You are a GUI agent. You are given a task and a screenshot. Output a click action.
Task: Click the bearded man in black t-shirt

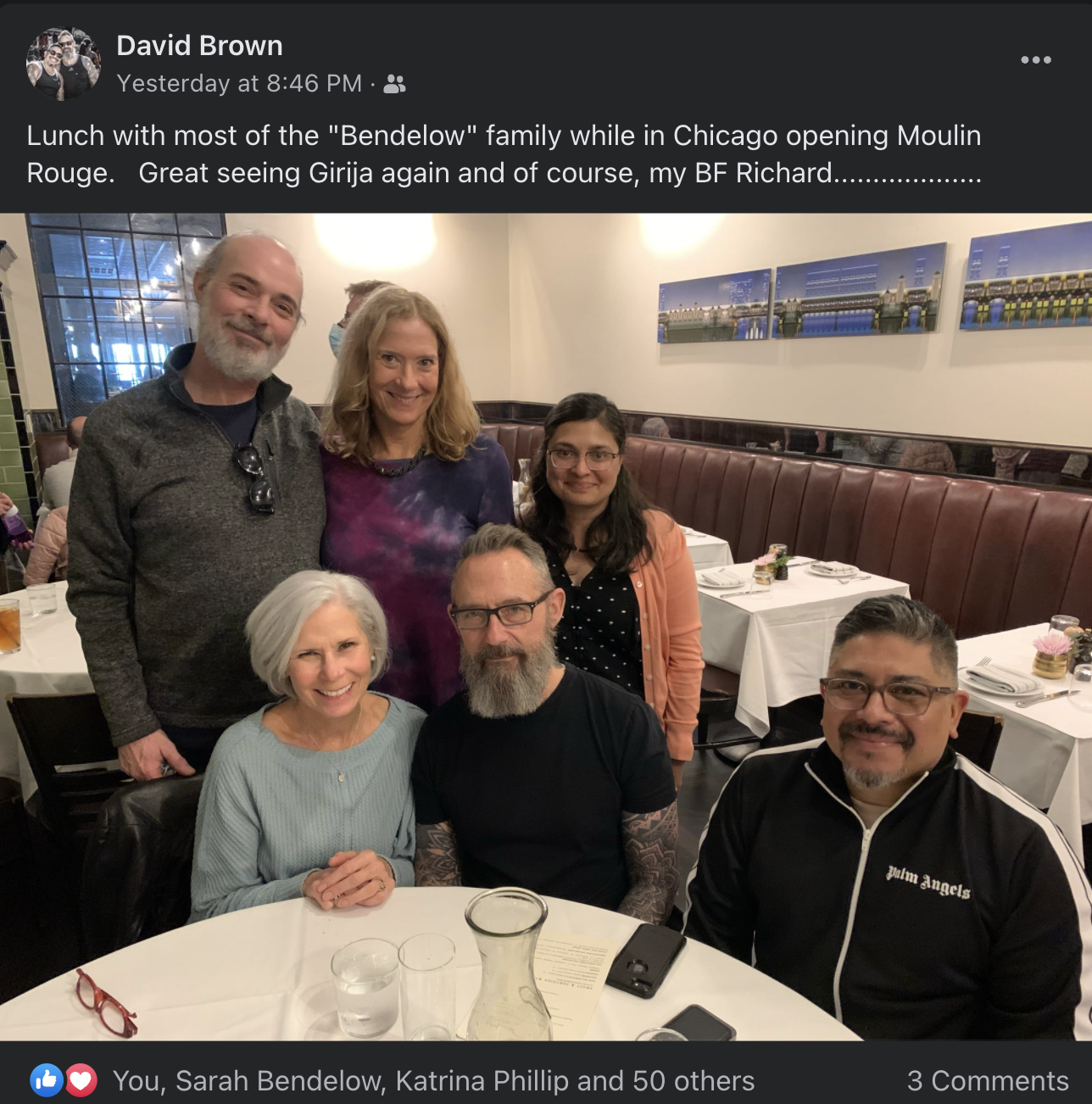[x=543, y=729]
